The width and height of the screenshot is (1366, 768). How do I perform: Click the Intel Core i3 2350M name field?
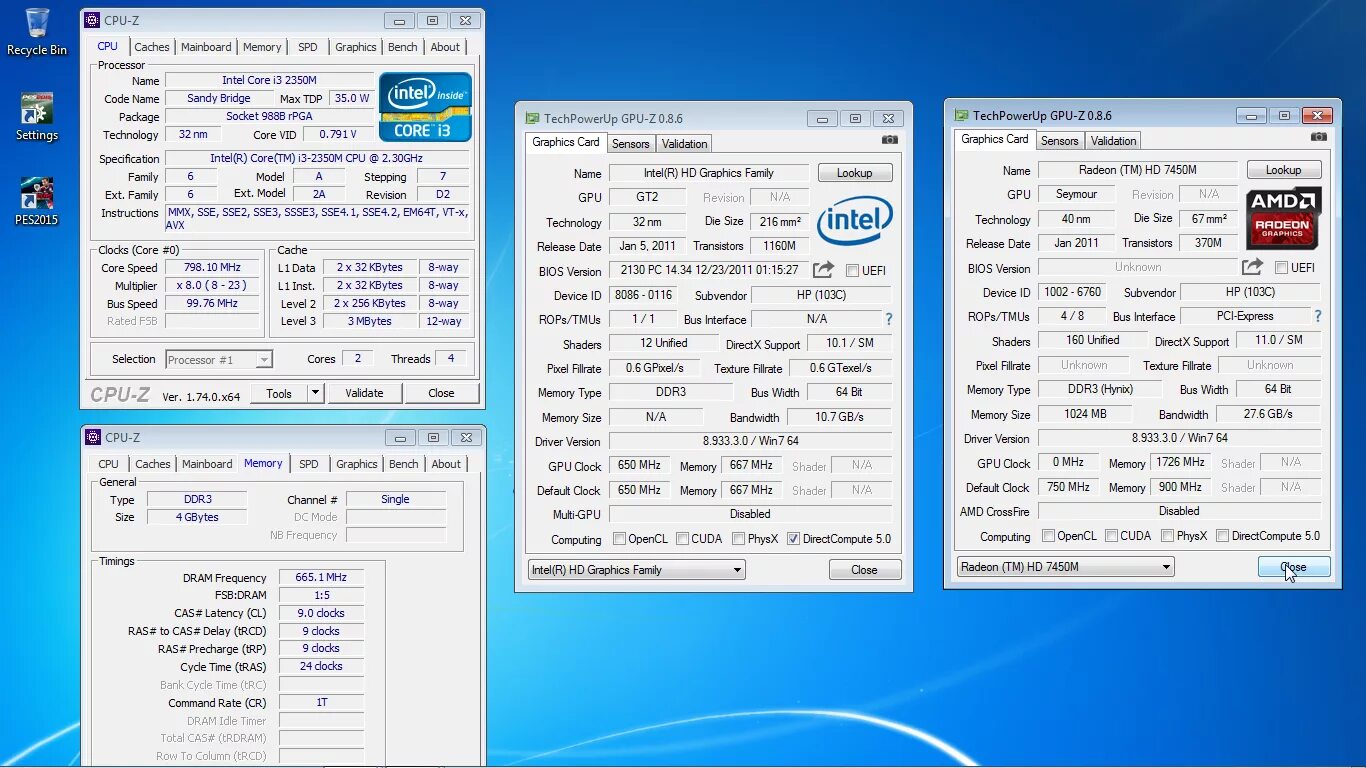pos(270,80)
